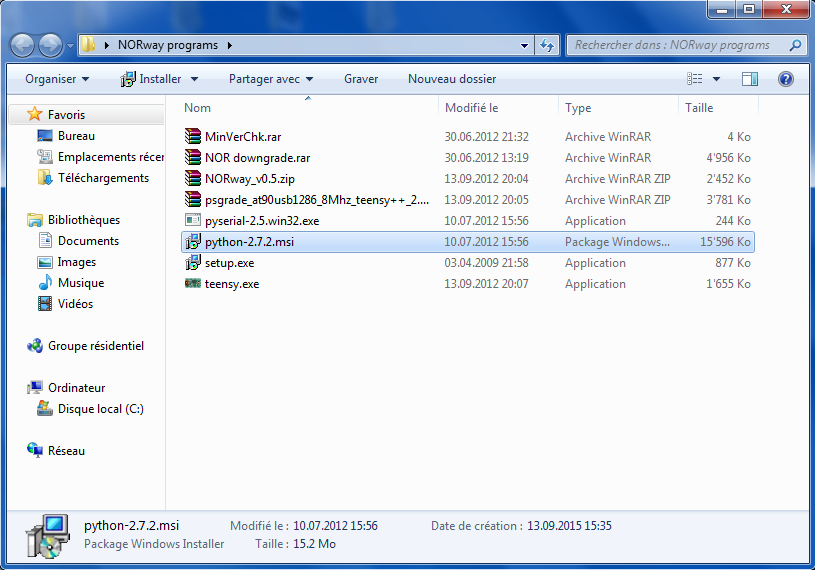Open the Organiser menu
This screenshot has height=570, width=815.
click(x=57, y=79)
